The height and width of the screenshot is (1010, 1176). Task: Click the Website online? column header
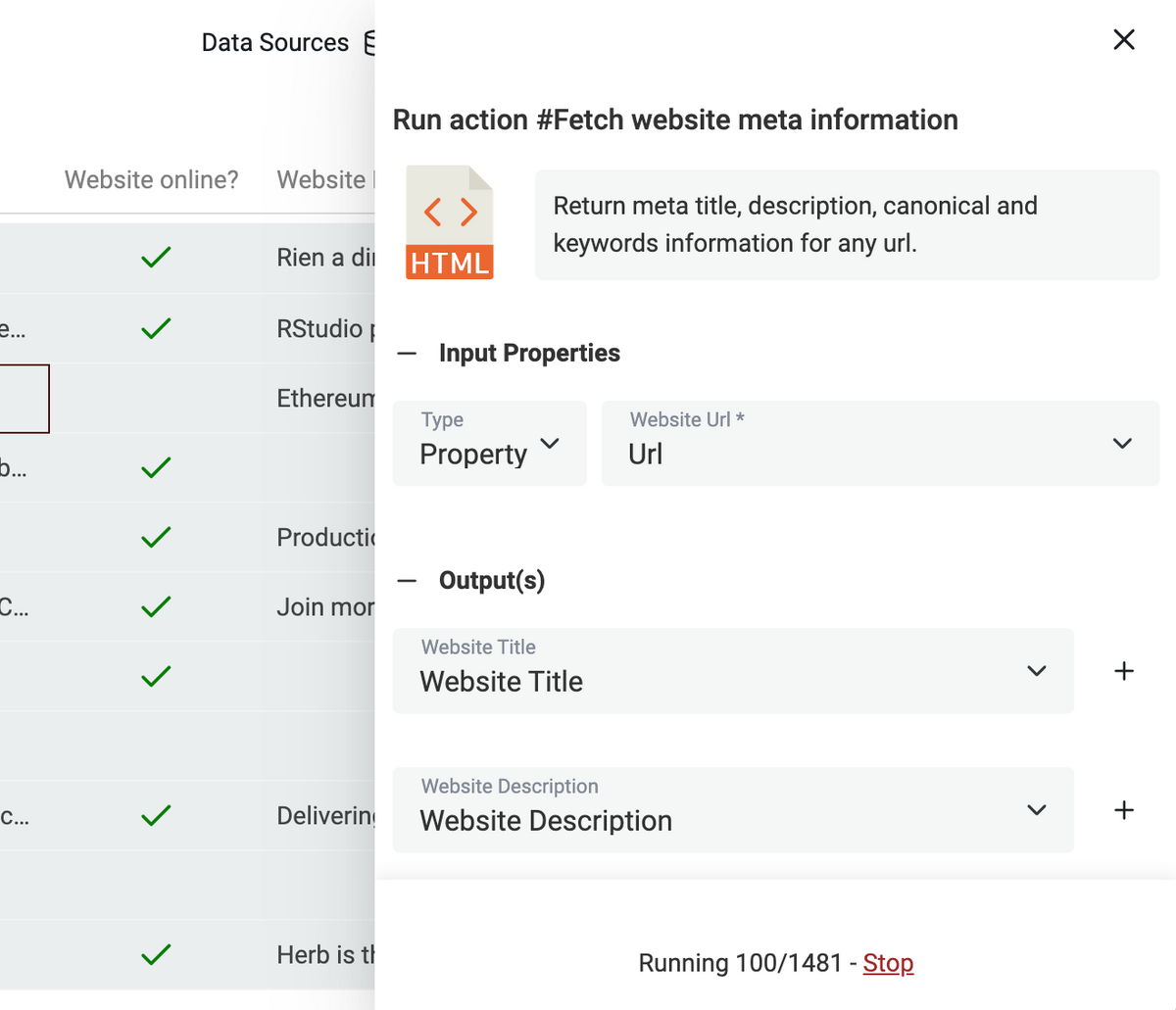[152, 180]
